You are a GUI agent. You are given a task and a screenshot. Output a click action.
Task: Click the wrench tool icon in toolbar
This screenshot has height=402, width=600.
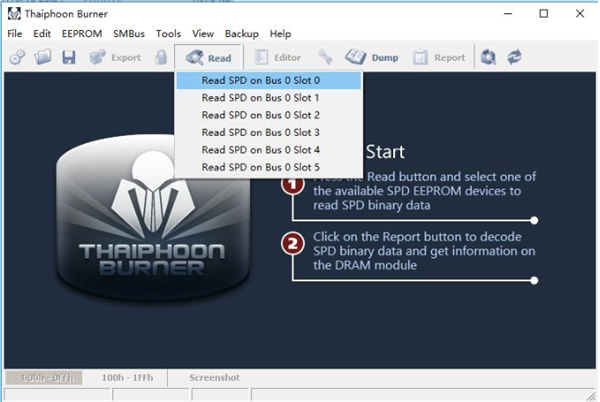324,58
